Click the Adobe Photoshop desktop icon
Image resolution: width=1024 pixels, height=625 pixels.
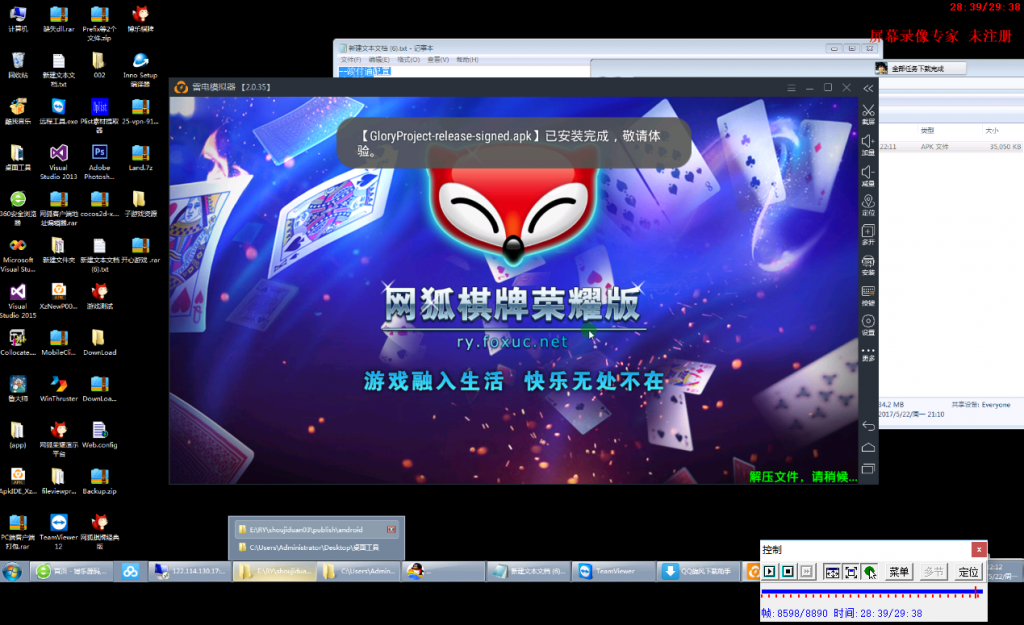[x=99, y=162]
